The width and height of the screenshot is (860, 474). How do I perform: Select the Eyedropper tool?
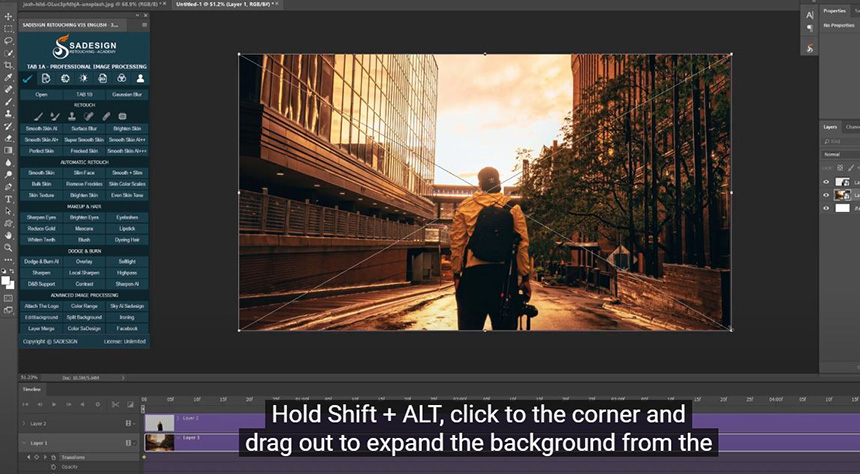click(8, 77)
